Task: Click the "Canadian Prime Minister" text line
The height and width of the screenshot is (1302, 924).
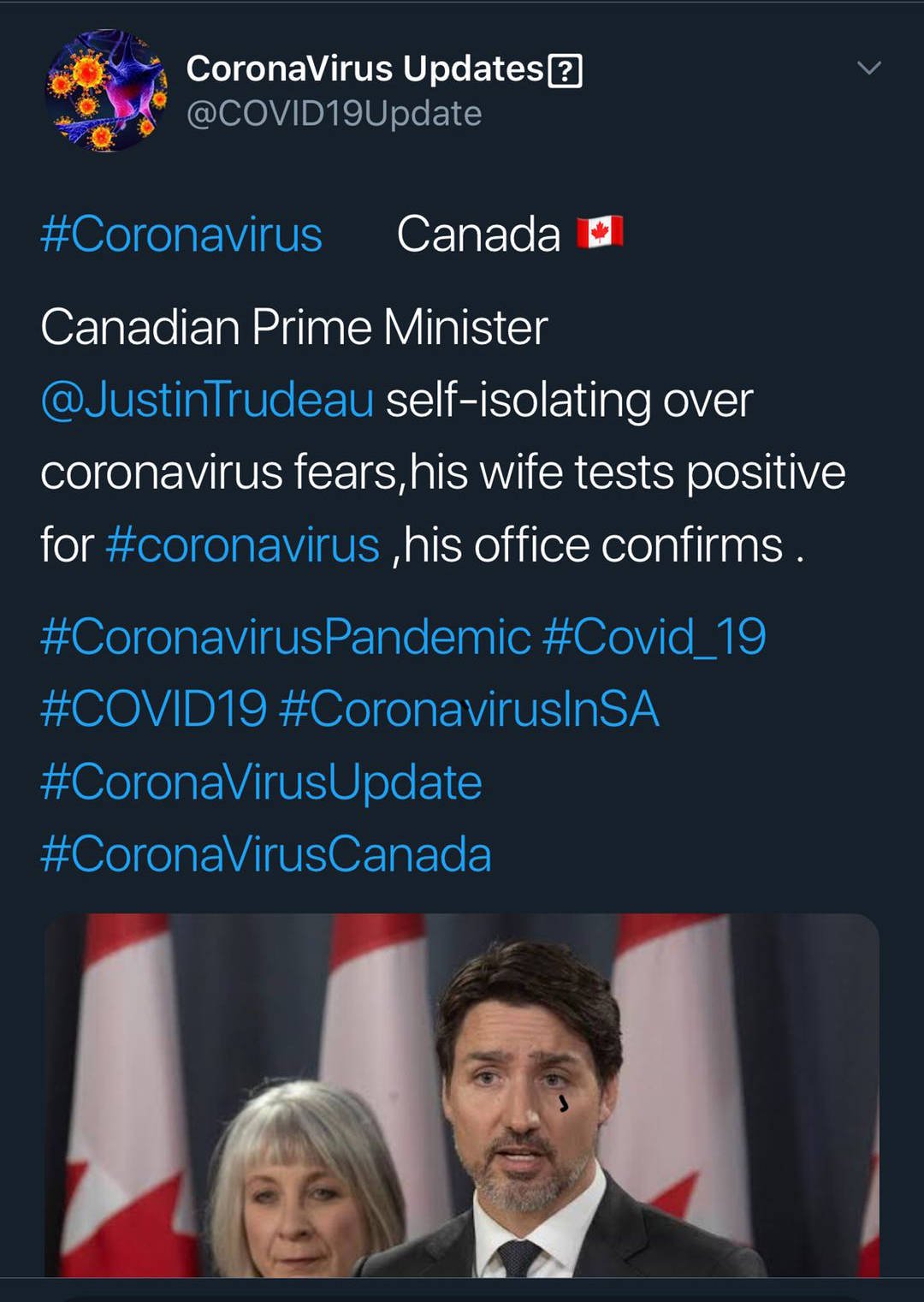Action: (294, 328)
